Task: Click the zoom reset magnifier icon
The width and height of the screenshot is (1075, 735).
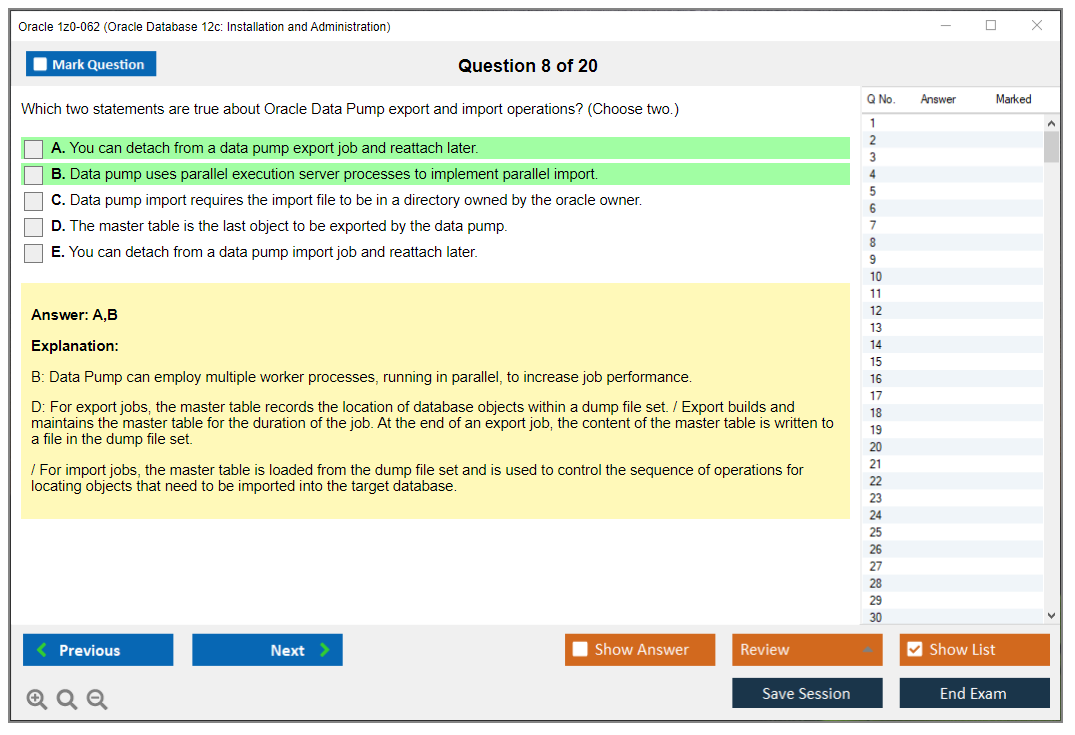Action: (x=67, y=700)
